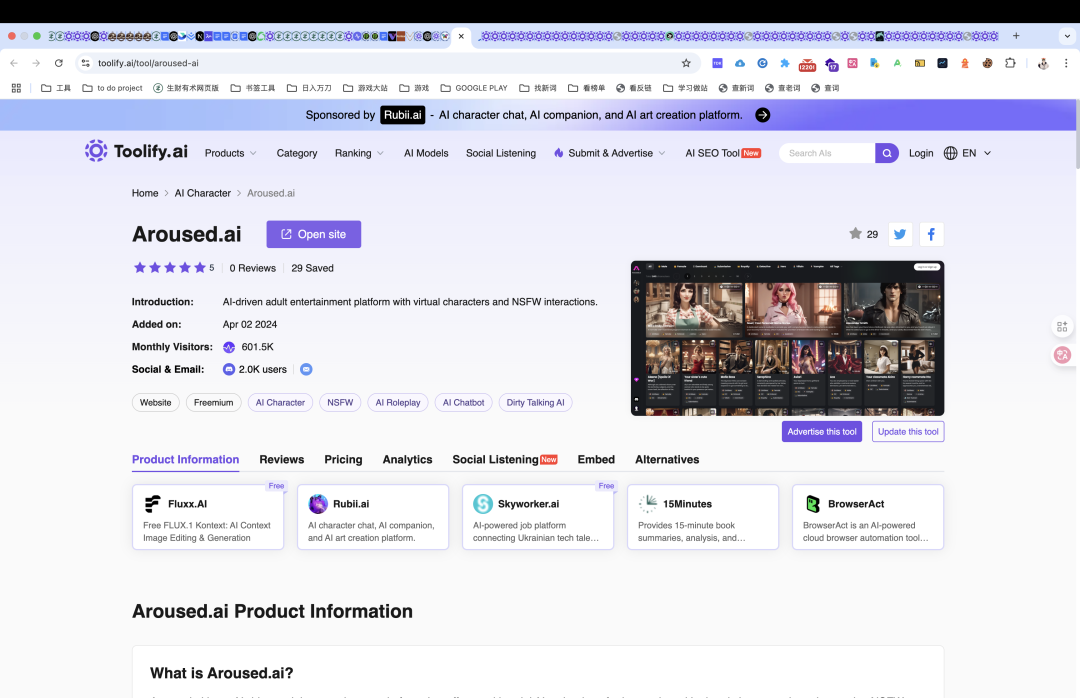
Task: Click the 15Minutes logo icon
Action: [x=647, y=504]
